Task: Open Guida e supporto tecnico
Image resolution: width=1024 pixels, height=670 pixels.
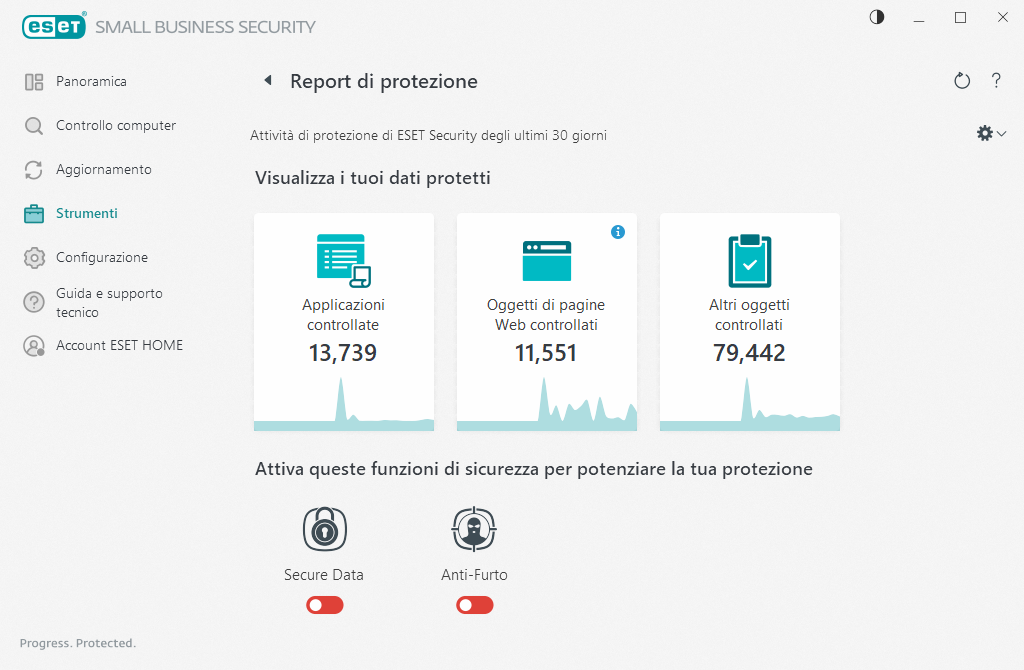Action: tap(108, 302)
